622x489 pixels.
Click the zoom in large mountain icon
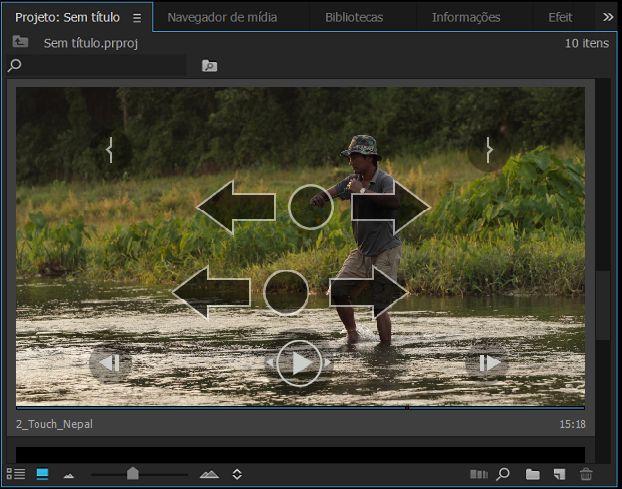coord(209,474)
